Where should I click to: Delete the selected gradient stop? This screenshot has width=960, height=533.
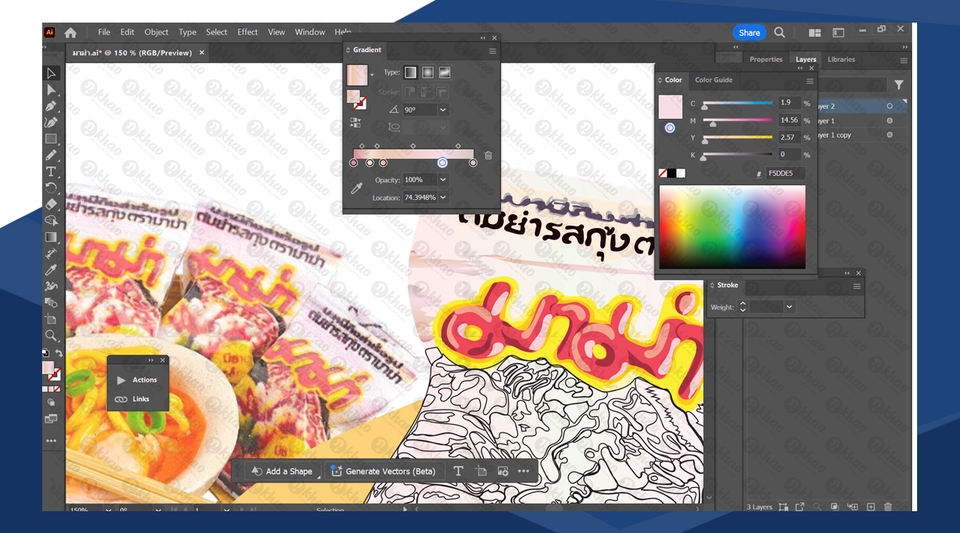pos(488,155)
